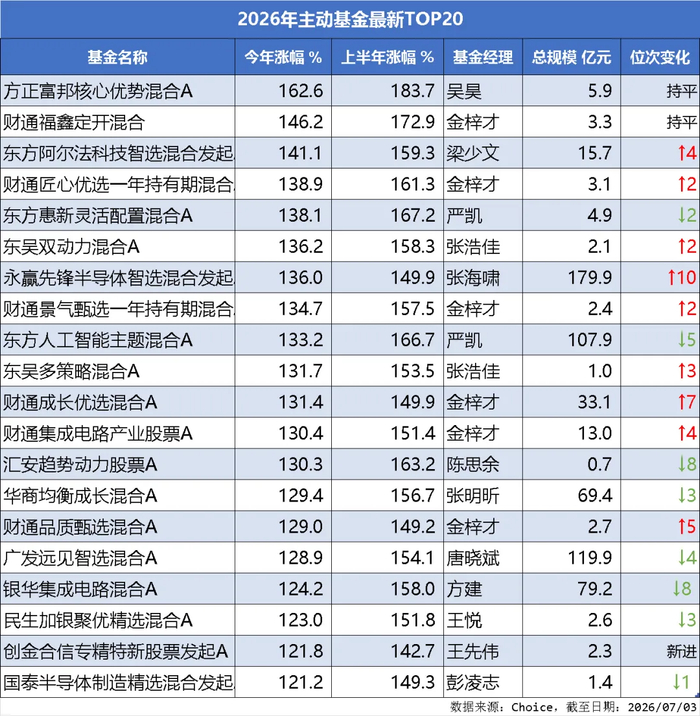Select the 基金名称 column header
The image size is (700, 716).
point(117,57)
